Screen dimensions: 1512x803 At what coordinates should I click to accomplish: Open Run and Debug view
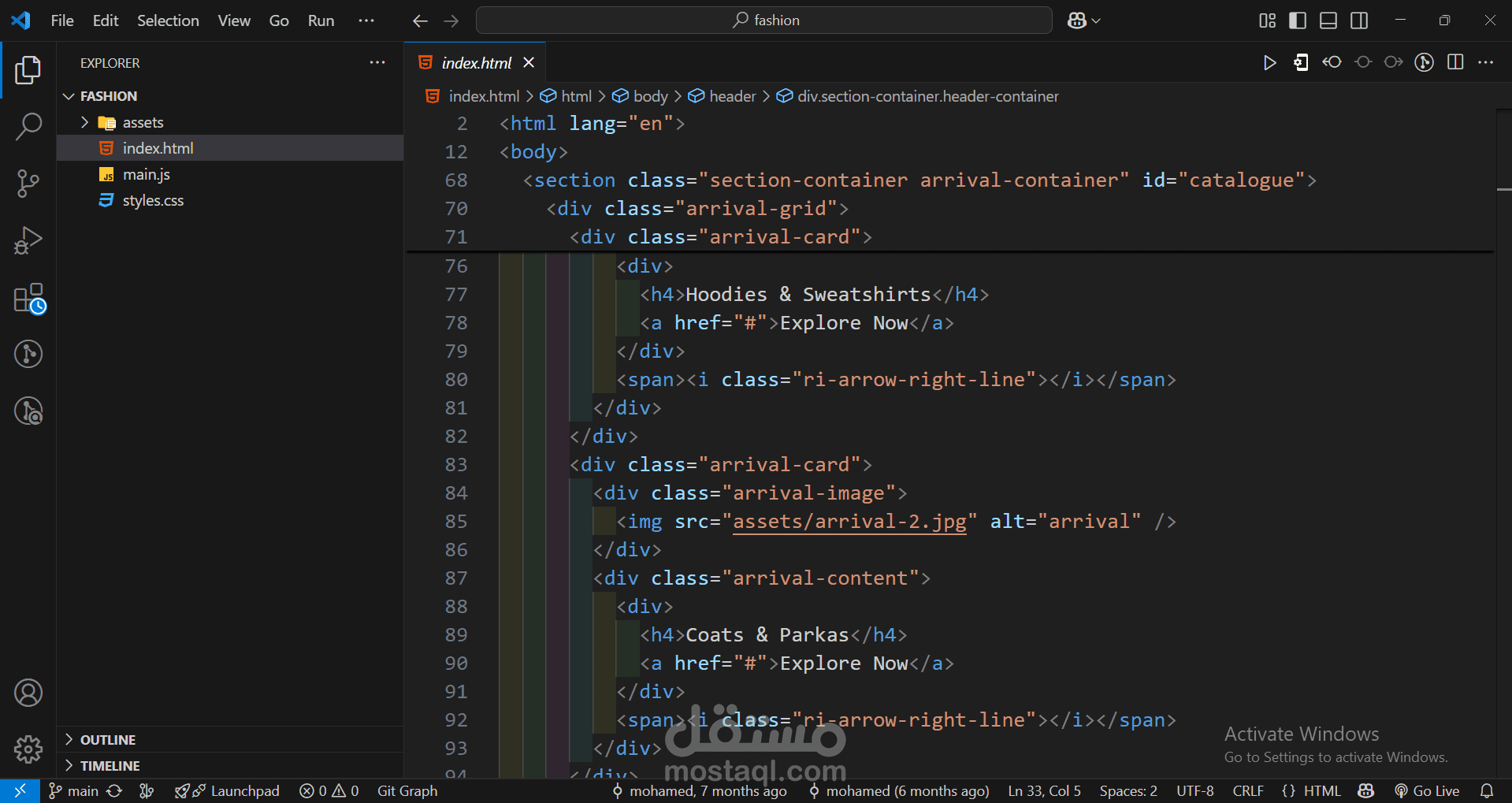(x=28, y=240)
